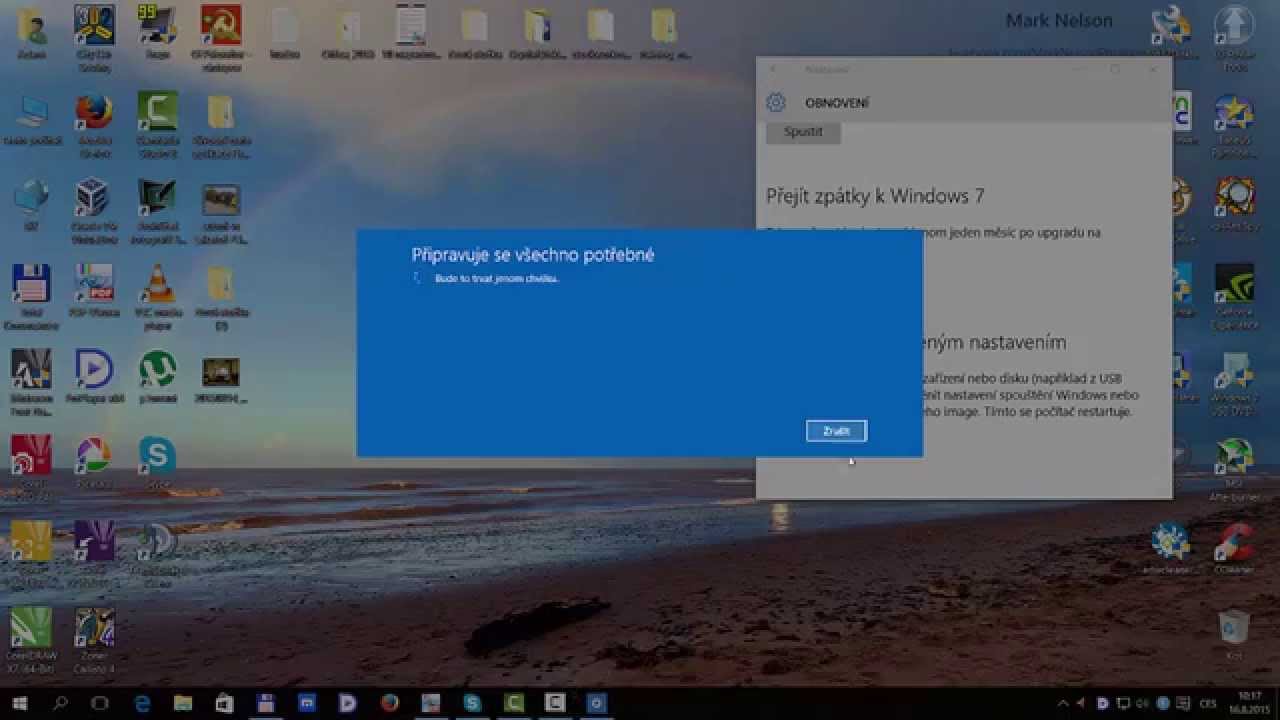
Task: Launch Microsoft Edge from the taskbar
Action: point(142,703)
